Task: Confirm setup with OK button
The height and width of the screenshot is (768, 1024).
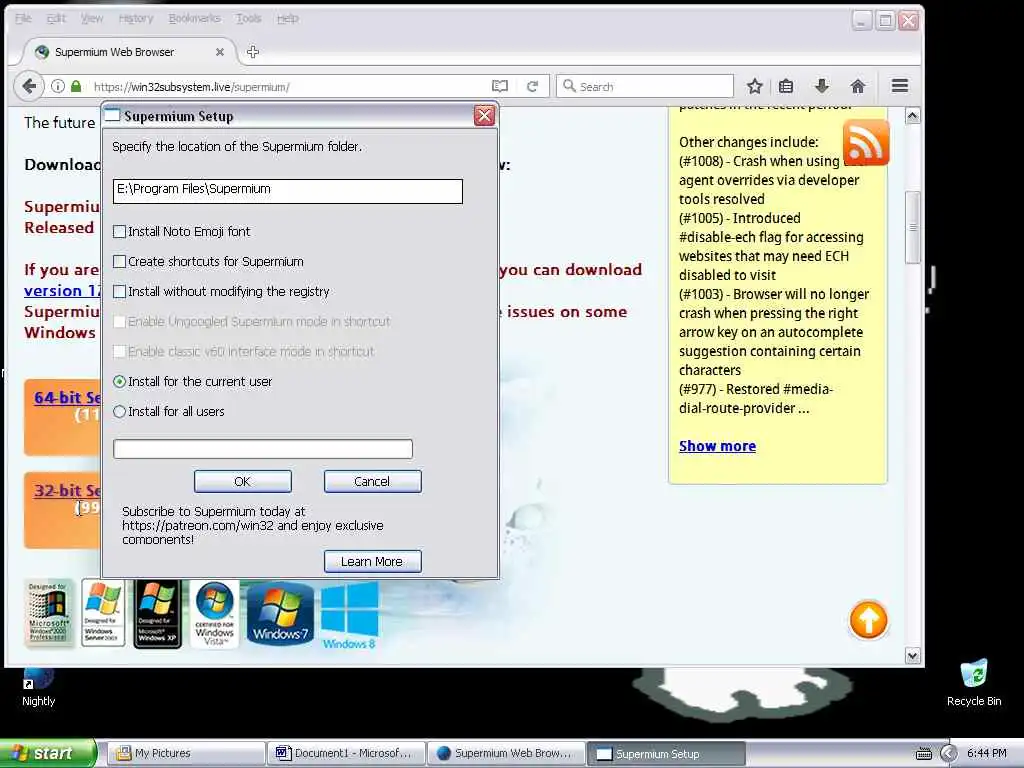Action: tap(242, 481)
